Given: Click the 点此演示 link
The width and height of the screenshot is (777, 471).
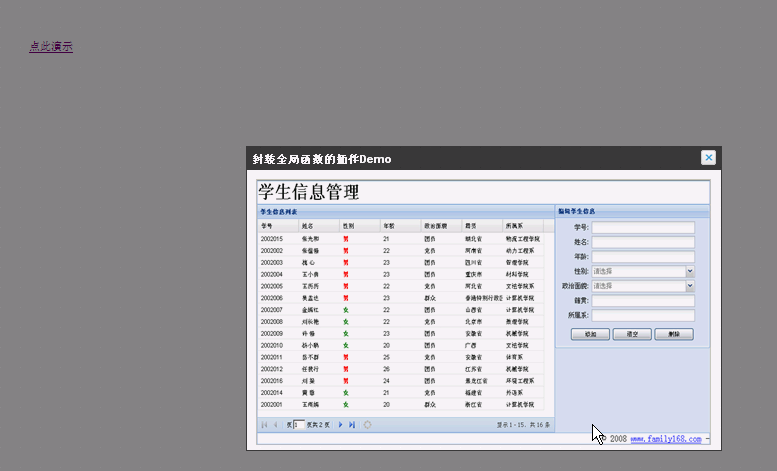Looking at the screenshot, I should pos(51,47).
